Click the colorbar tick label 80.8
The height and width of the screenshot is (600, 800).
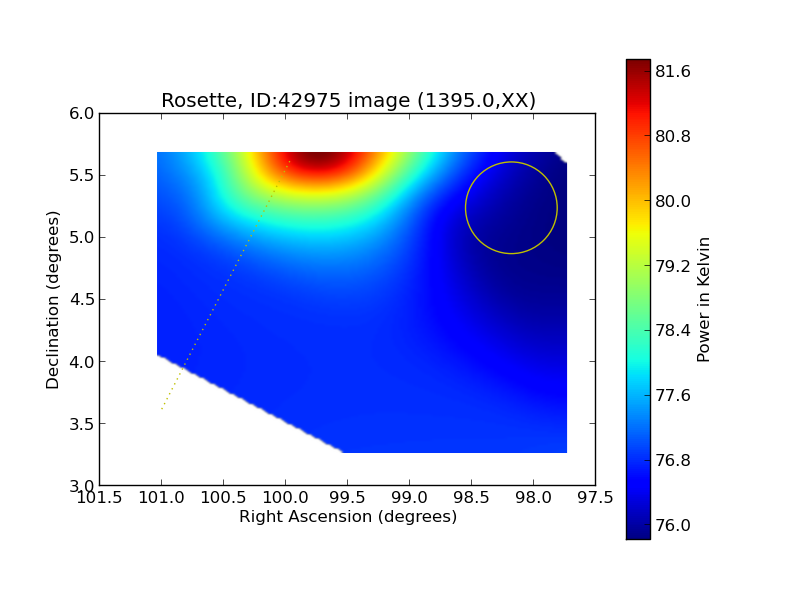(672, 136)
